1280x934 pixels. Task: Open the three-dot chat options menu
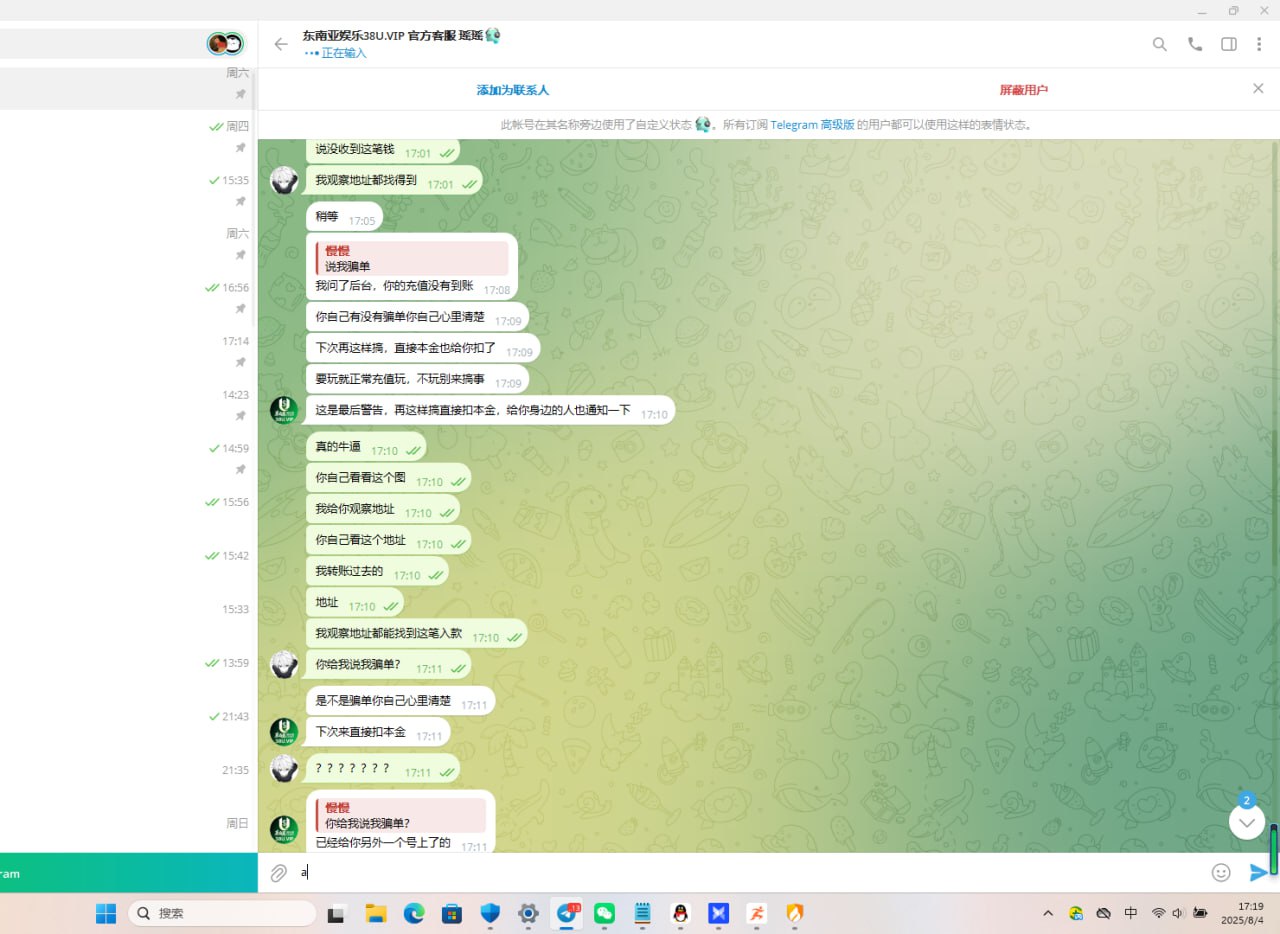[1259, 44]
